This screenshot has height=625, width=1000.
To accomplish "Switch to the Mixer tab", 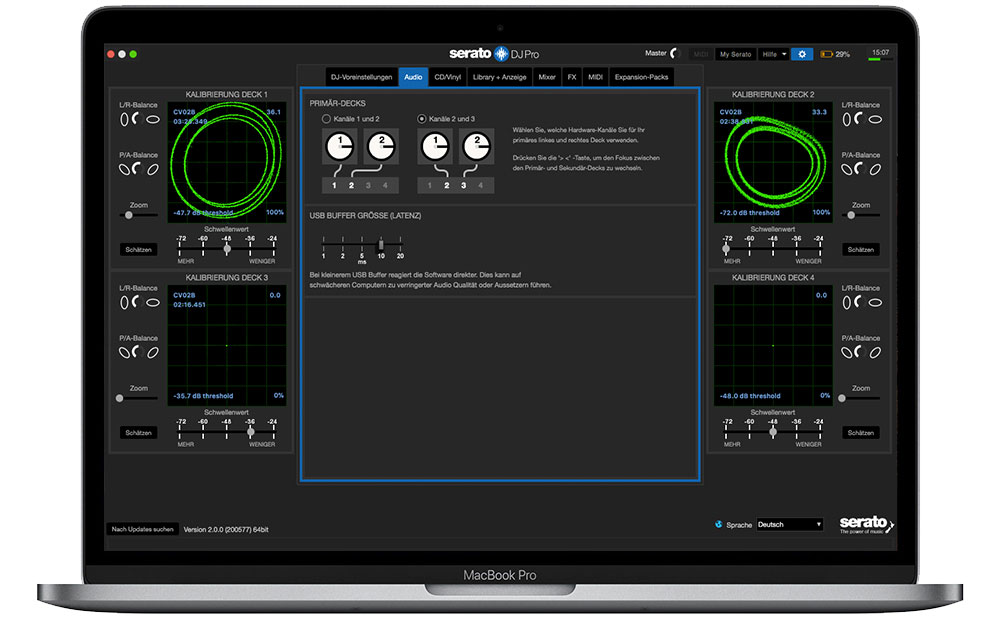I will [x=547, y=77].
